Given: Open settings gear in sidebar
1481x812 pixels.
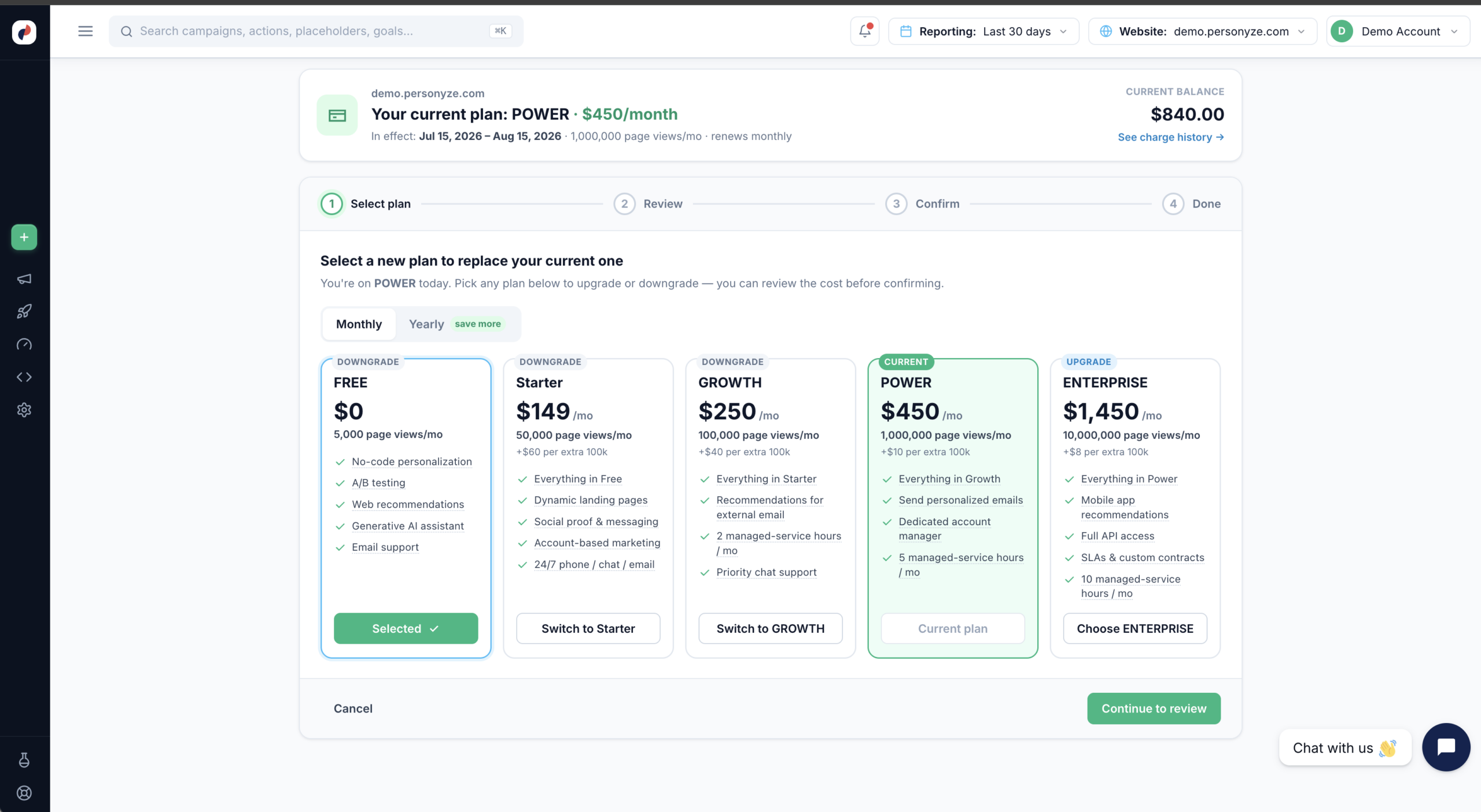Looking at the screenshot, I should pyautogui.click(x=24, y=410).
